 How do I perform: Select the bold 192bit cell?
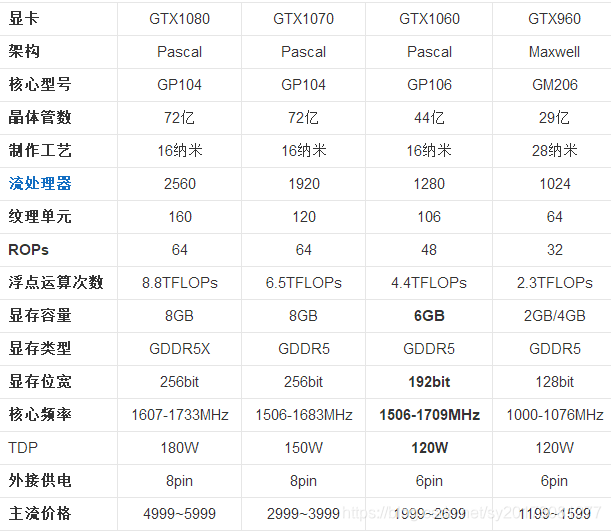[x=429, y=382]
